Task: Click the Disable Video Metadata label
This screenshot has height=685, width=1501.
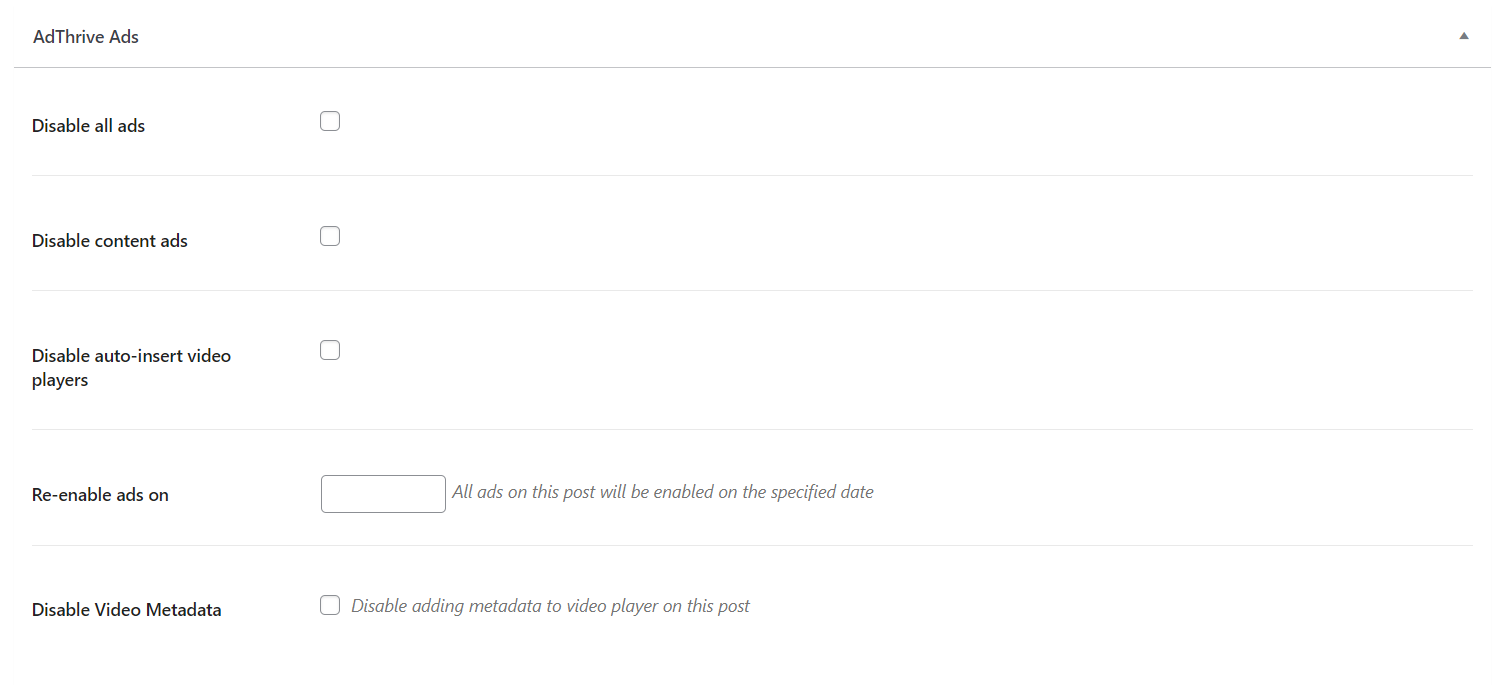Action: pyautogui.click(x=126, y=609)
